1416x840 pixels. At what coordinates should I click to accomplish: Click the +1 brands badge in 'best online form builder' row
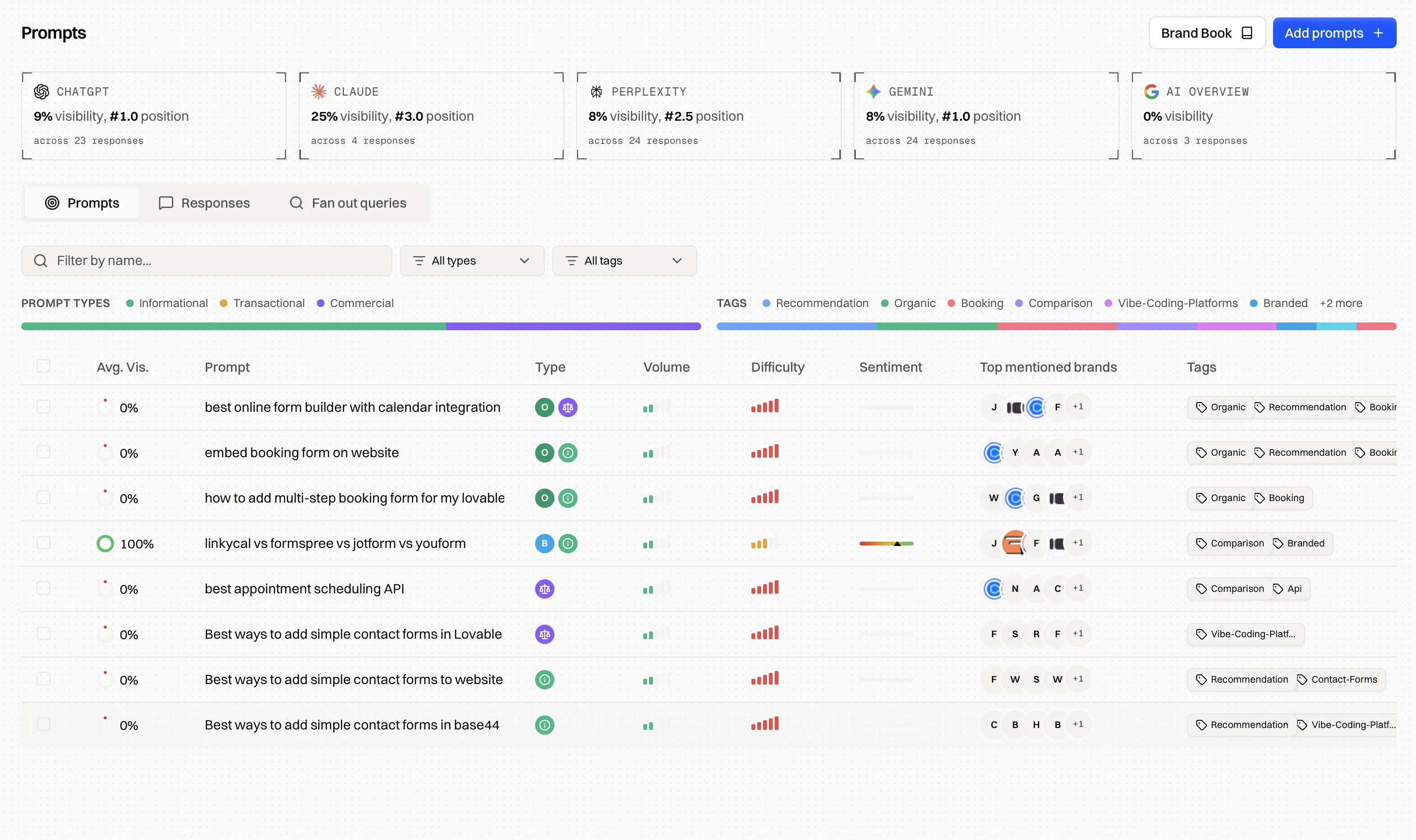tap(1078, 406)
